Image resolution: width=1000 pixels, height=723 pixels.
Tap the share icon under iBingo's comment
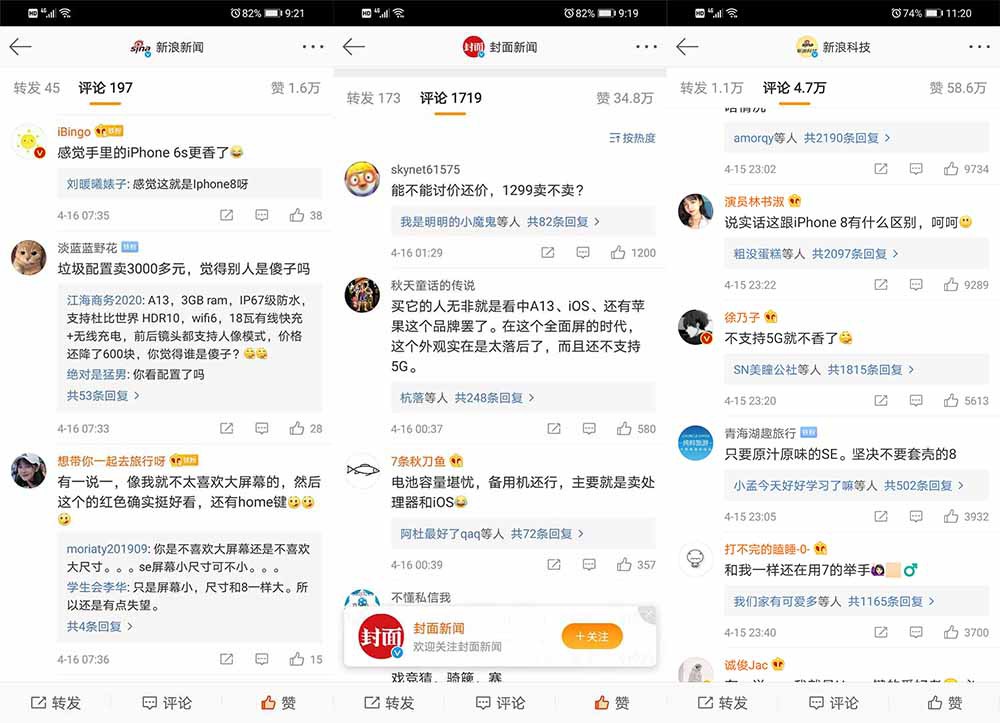tap(225, 215)
